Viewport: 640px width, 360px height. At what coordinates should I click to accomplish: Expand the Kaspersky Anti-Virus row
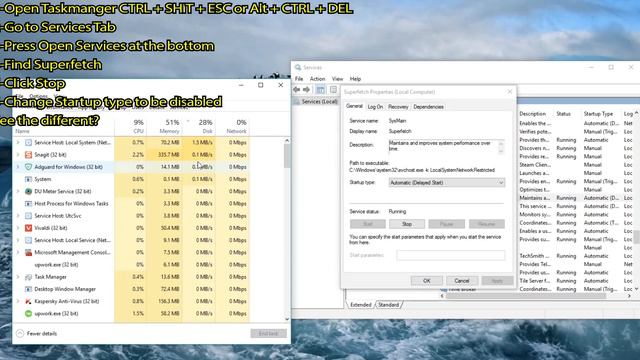[18, 301]
